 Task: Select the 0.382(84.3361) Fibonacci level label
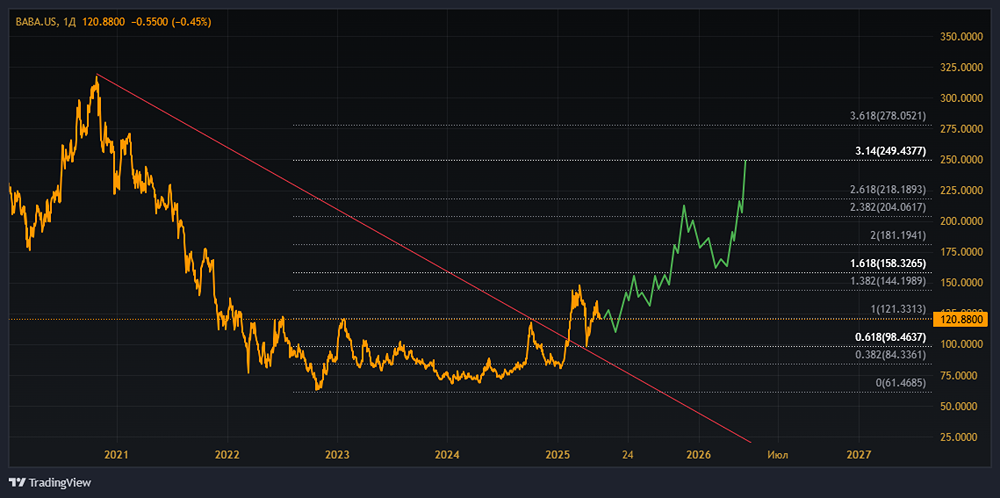point(890,354)
